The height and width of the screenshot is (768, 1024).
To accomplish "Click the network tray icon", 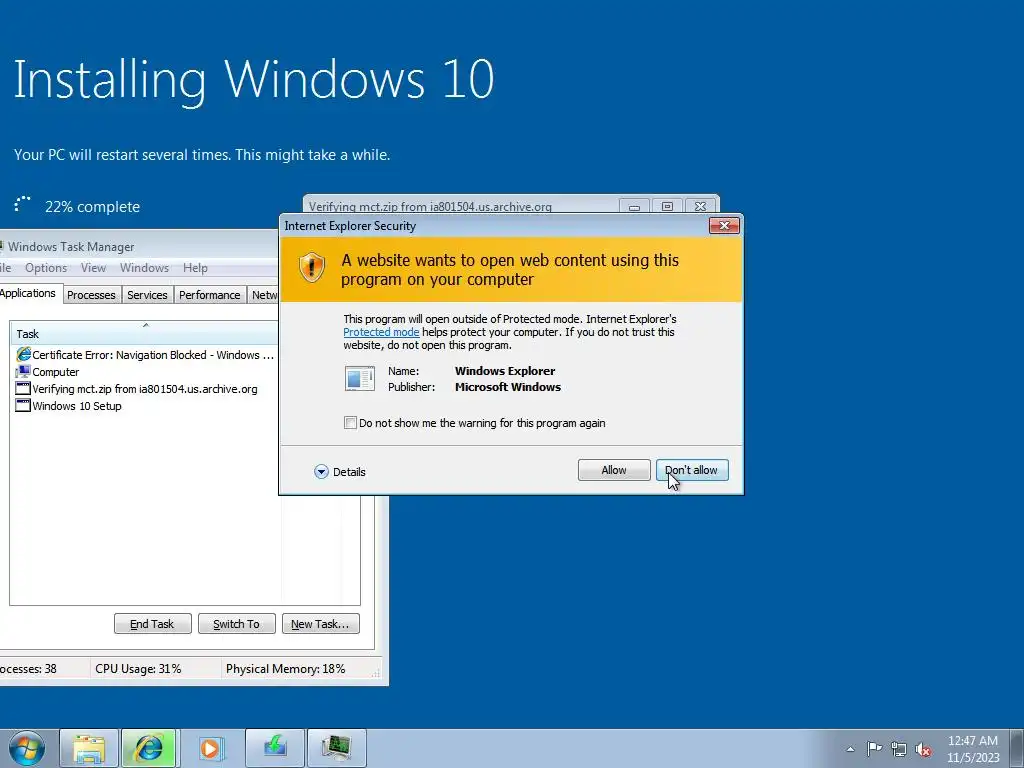I will [899, 749].
